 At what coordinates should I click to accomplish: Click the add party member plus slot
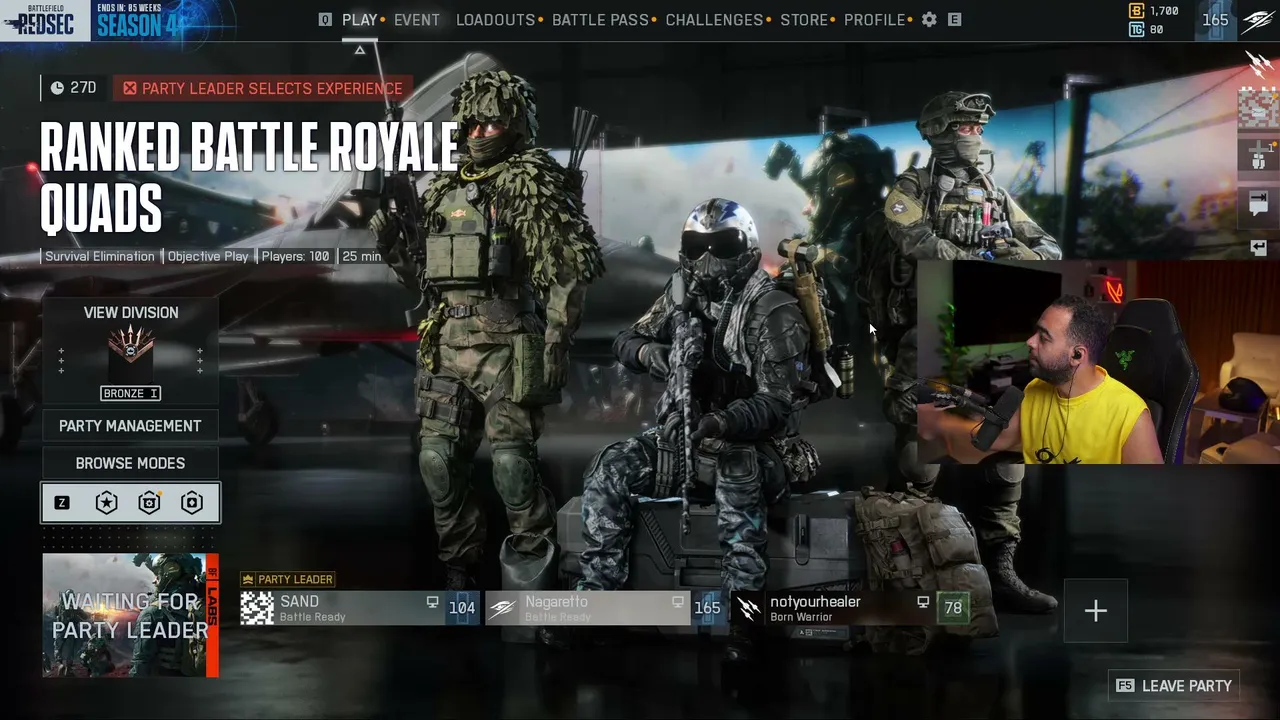click(1096, 610)
